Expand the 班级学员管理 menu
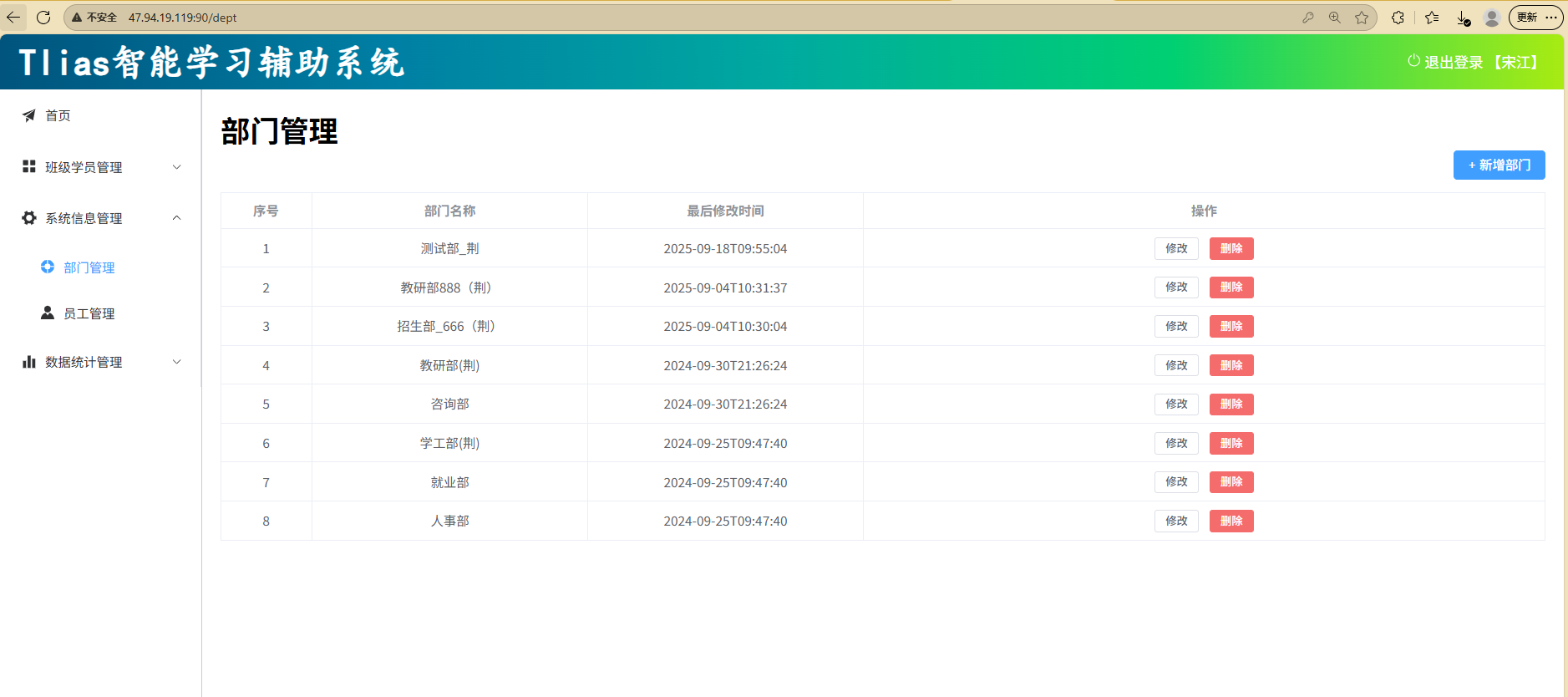Screen dimensions: 1568x697 (x=100, y=167)
